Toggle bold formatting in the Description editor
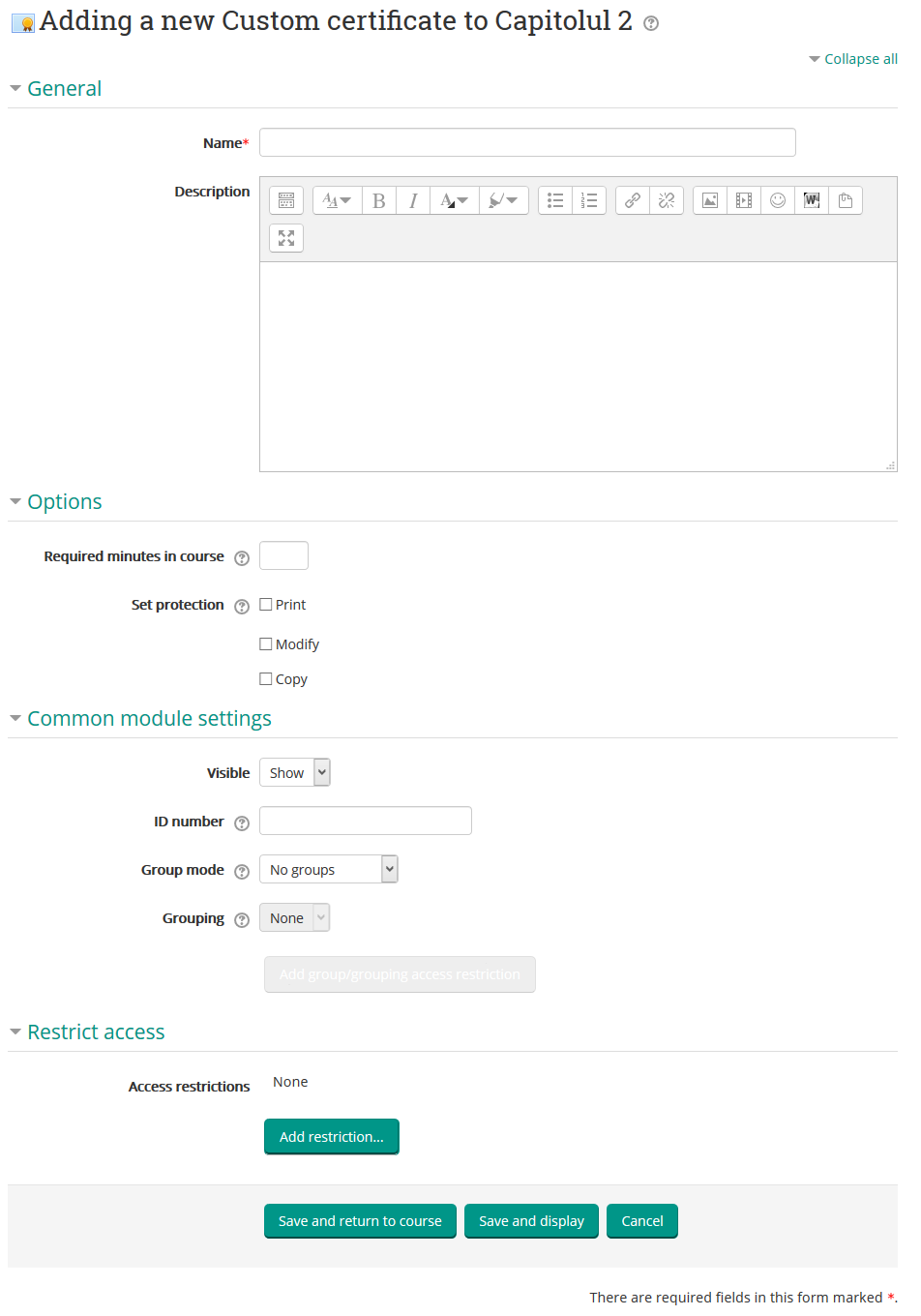 pos(378,200)
